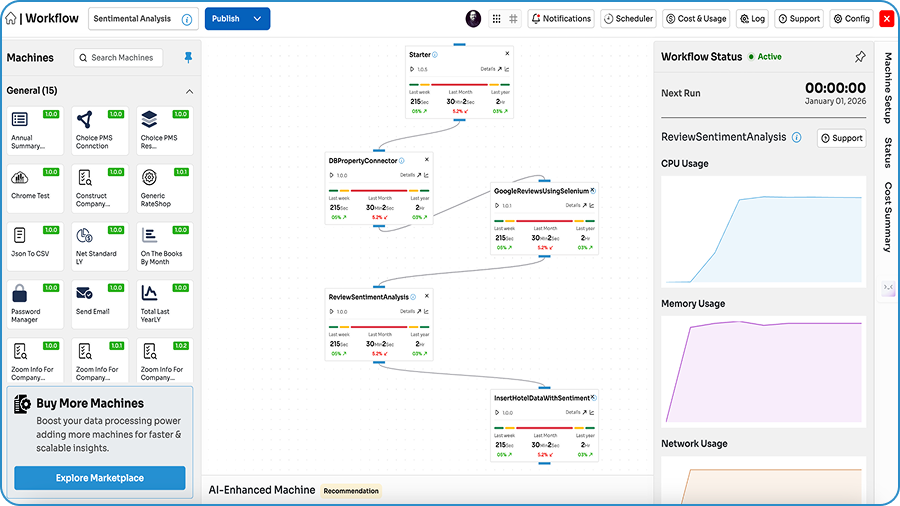
Task: Click the home icon beside Workflow
Action: [x=11, y=18]
